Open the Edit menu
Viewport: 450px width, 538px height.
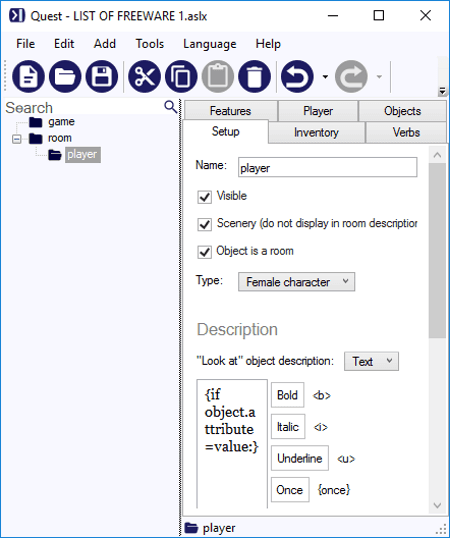[64, 44]
